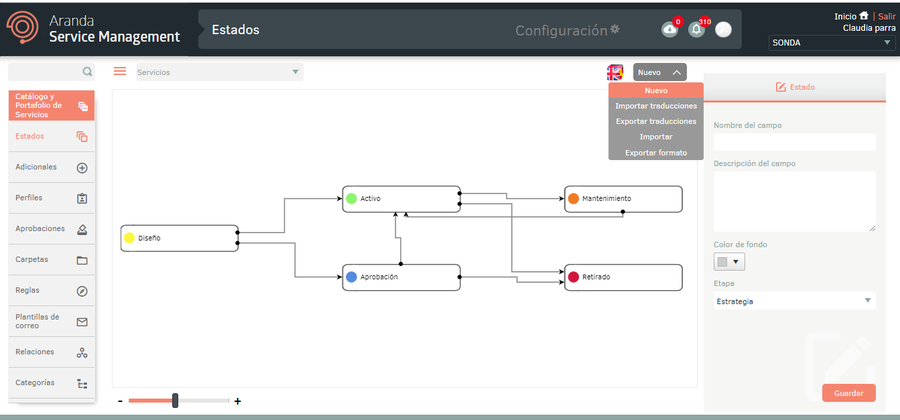Click the plus zoom-in icon
This screenshot has width=900, height=420.
238,401
